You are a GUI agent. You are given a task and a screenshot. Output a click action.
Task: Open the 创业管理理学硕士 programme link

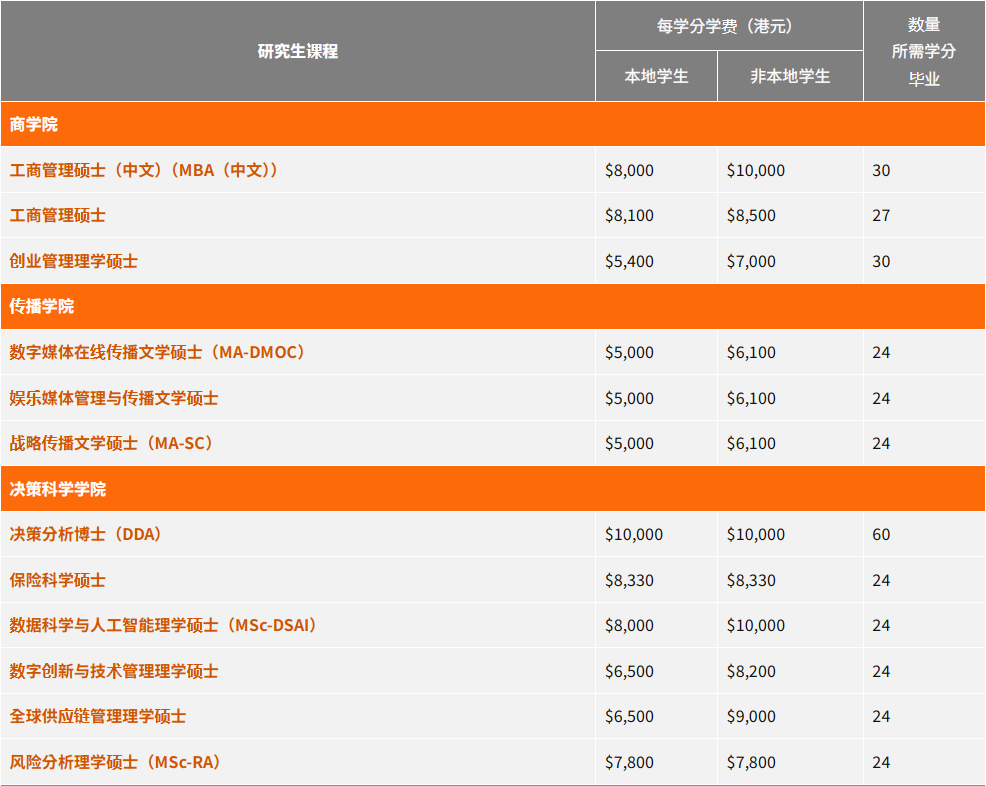click(x=74, y=261)
